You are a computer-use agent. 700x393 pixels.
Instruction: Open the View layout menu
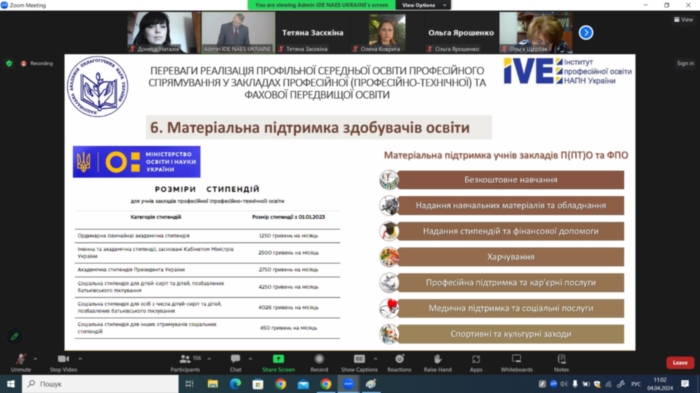[683, 20]
